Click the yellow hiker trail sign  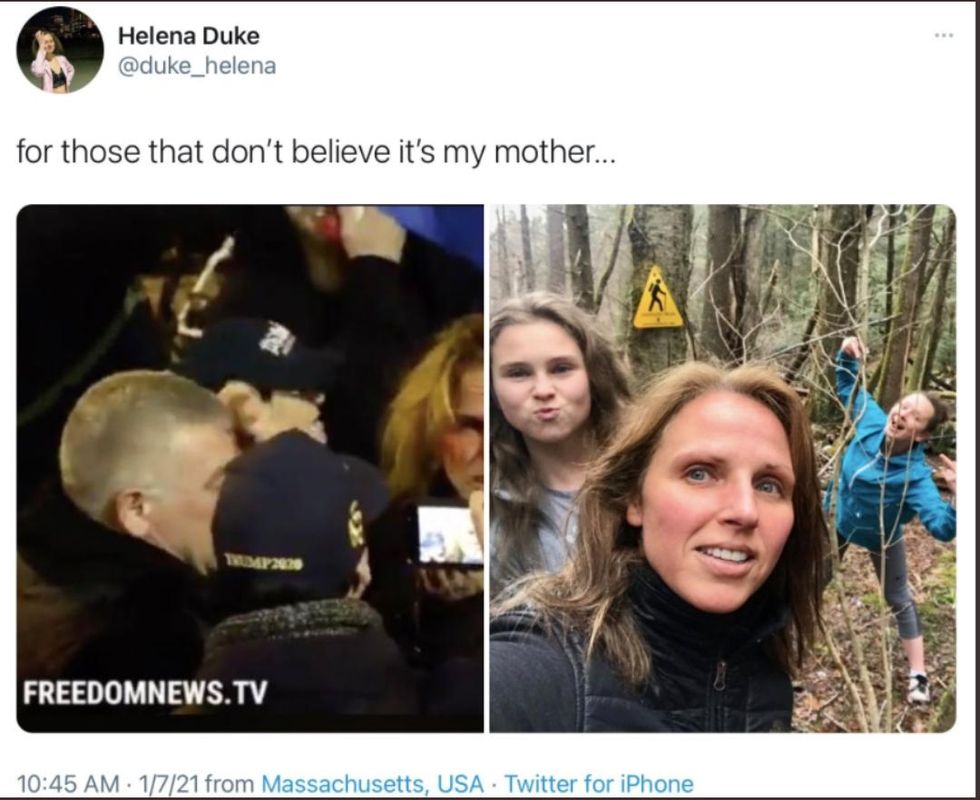[657, 297]
